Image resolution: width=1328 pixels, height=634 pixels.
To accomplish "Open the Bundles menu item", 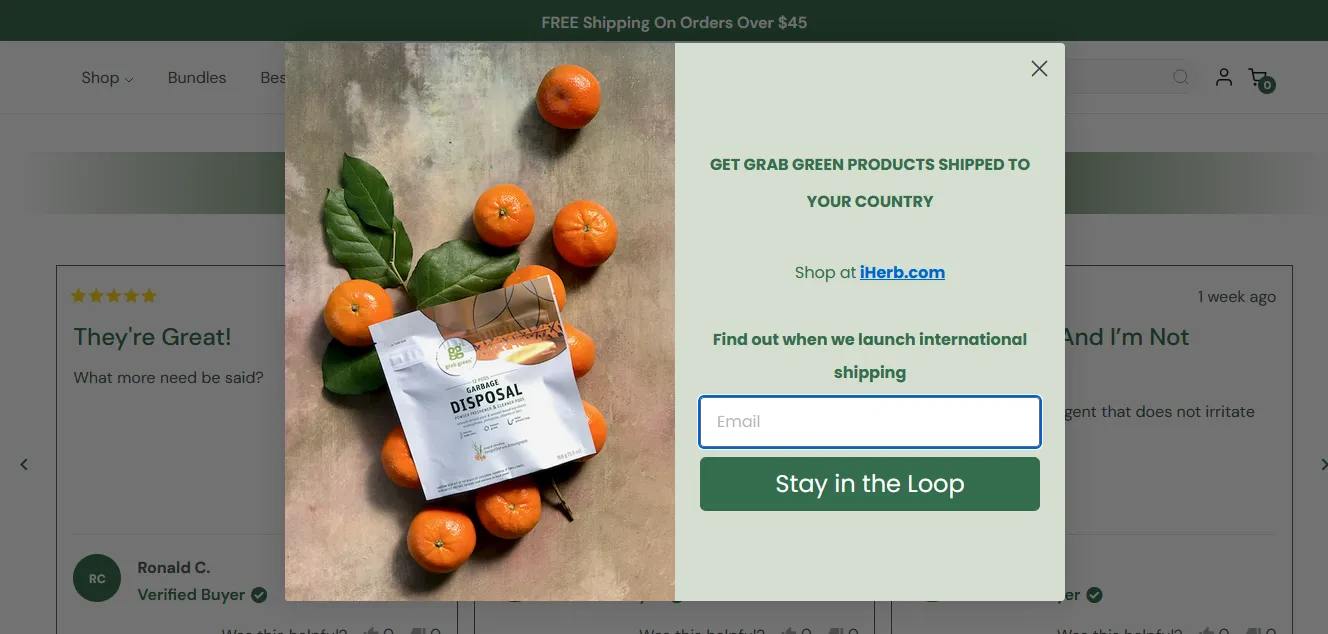I will 197,78.
